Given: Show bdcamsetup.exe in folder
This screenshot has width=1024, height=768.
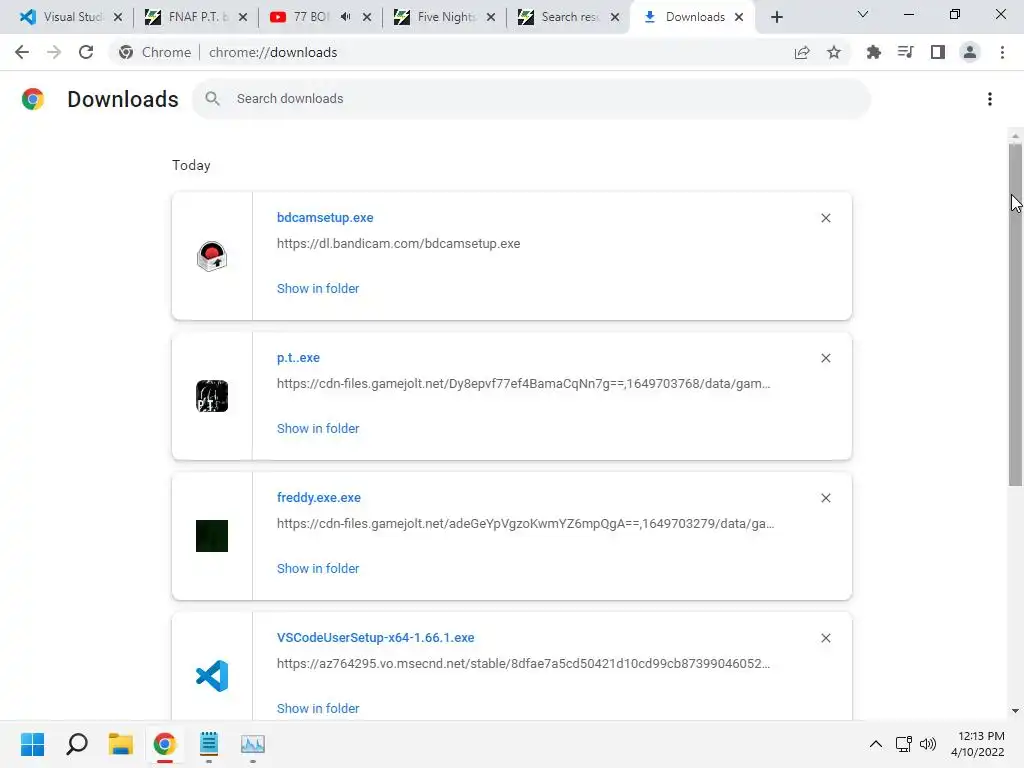Looking at the screenshot, I should (x=318, y=289).
